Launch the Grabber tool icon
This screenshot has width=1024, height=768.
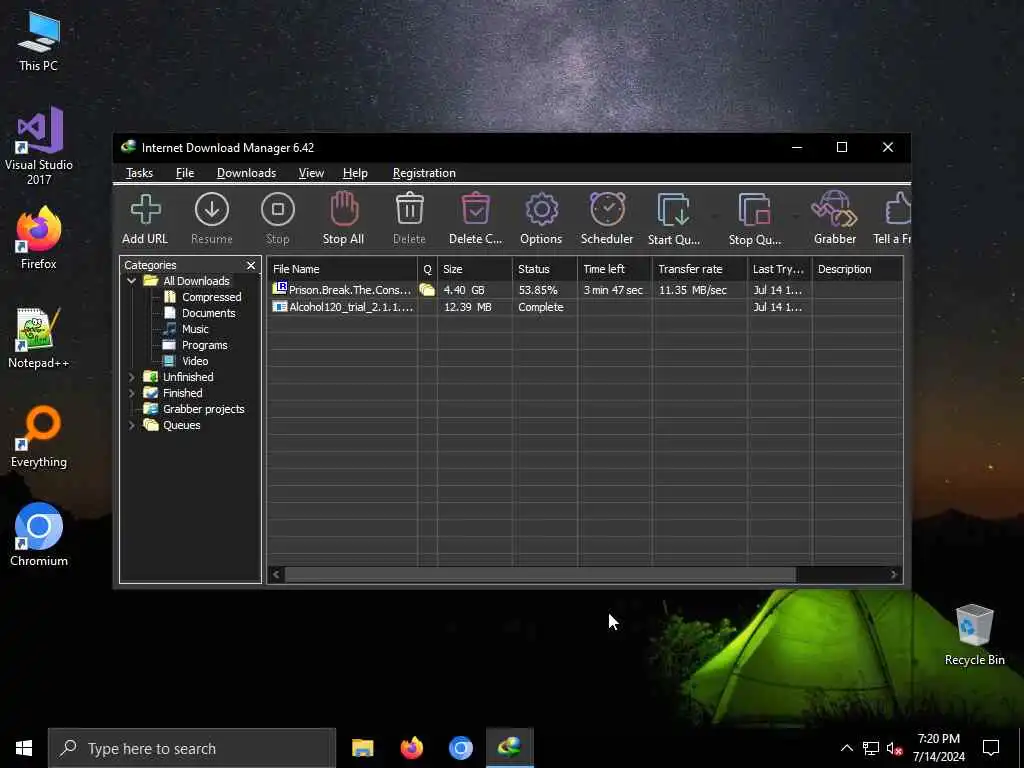[834, 209]
